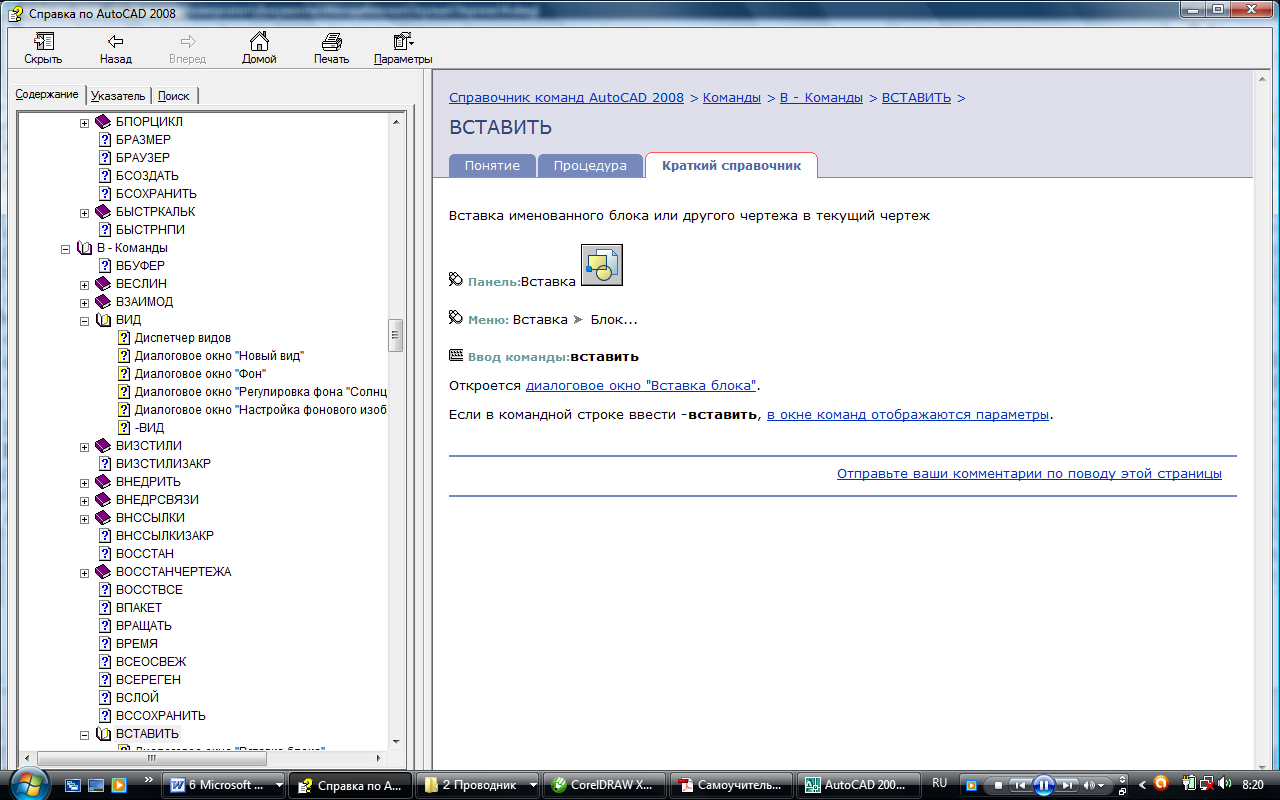The width and height of the screenshot is (1280, 800).
Task: Open the Команды breadcrumb link
Action: (732, 98)
